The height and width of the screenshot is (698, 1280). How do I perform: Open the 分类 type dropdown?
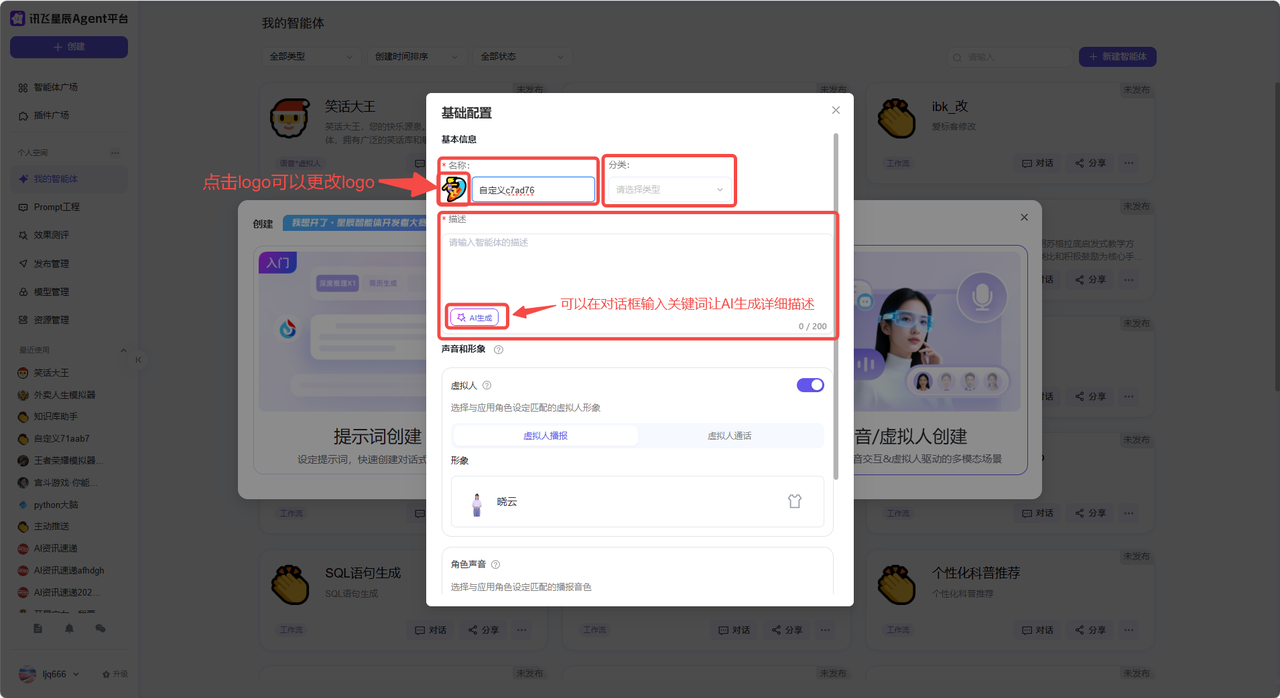coord(669,189)
